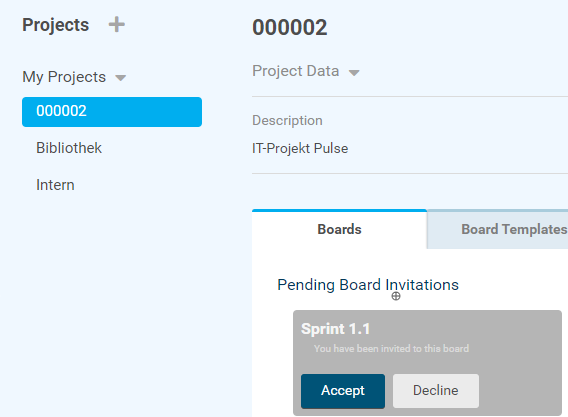The image size is (568, 417).
Task: Decline the Sprint 1.1 board invitation
Action: 436,391
